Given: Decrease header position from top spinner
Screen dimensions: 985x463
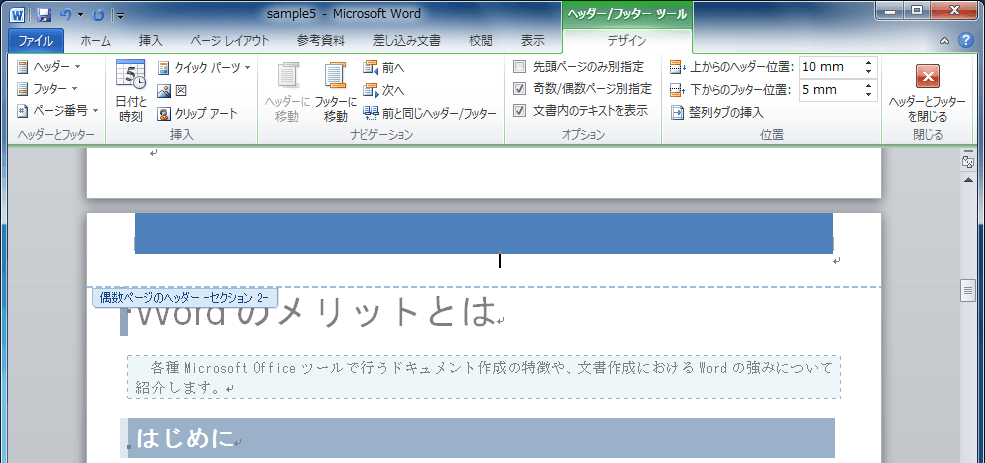Looking at the screenshot, I should (869, 72).
